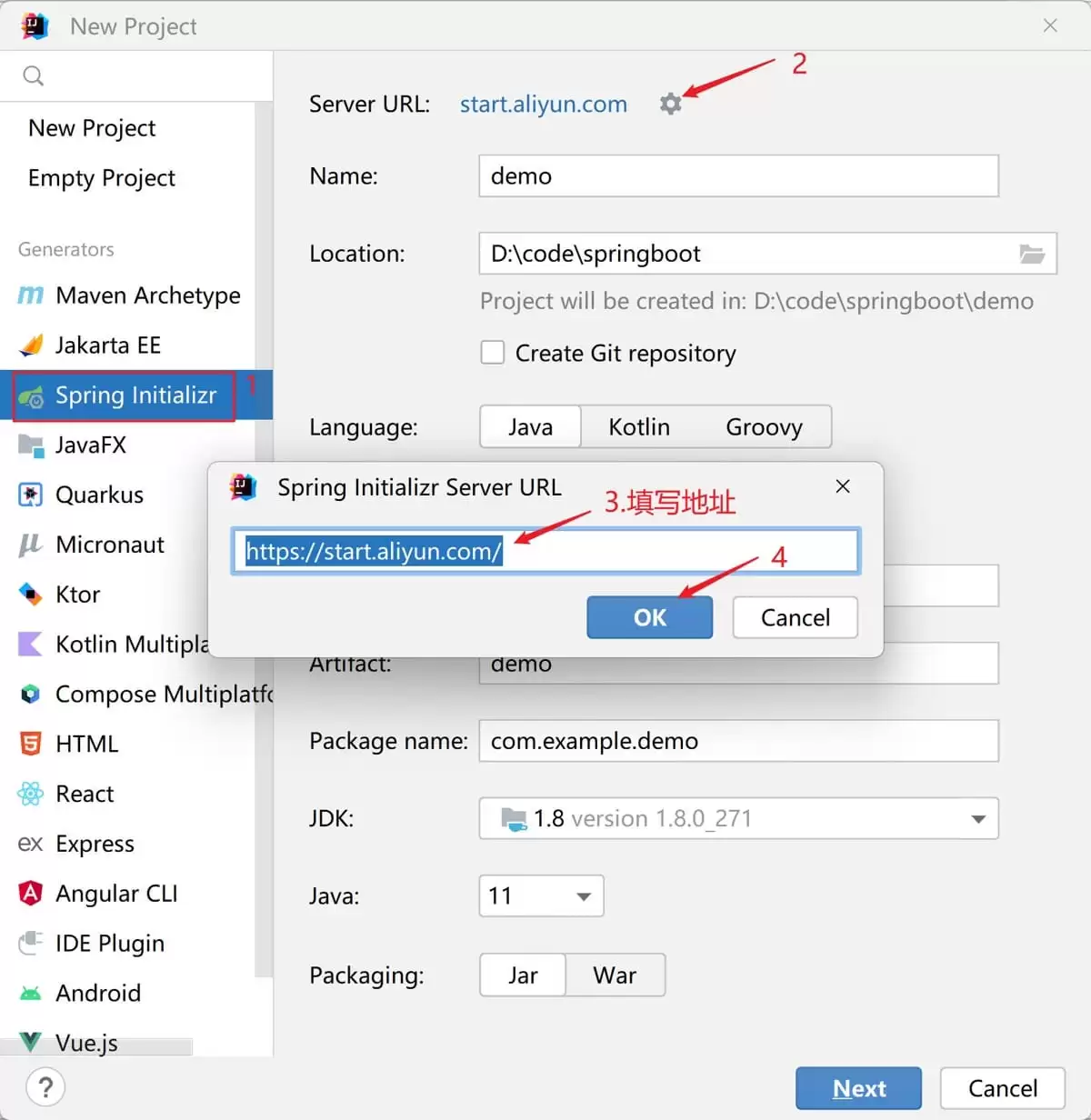Image resolution: width=1091 pixels, height=1120 pixels.
Task: Select JavaFX generator label
Action: click(91, 445)
